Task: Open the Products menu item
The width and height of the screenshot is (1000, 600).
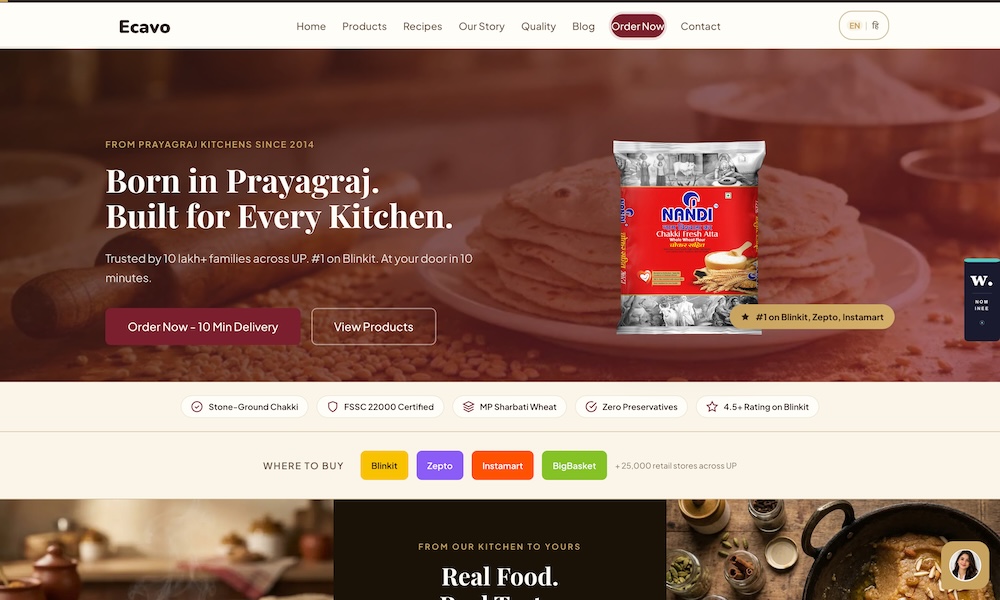Action: pyautogui.click(x=364, y=26)
